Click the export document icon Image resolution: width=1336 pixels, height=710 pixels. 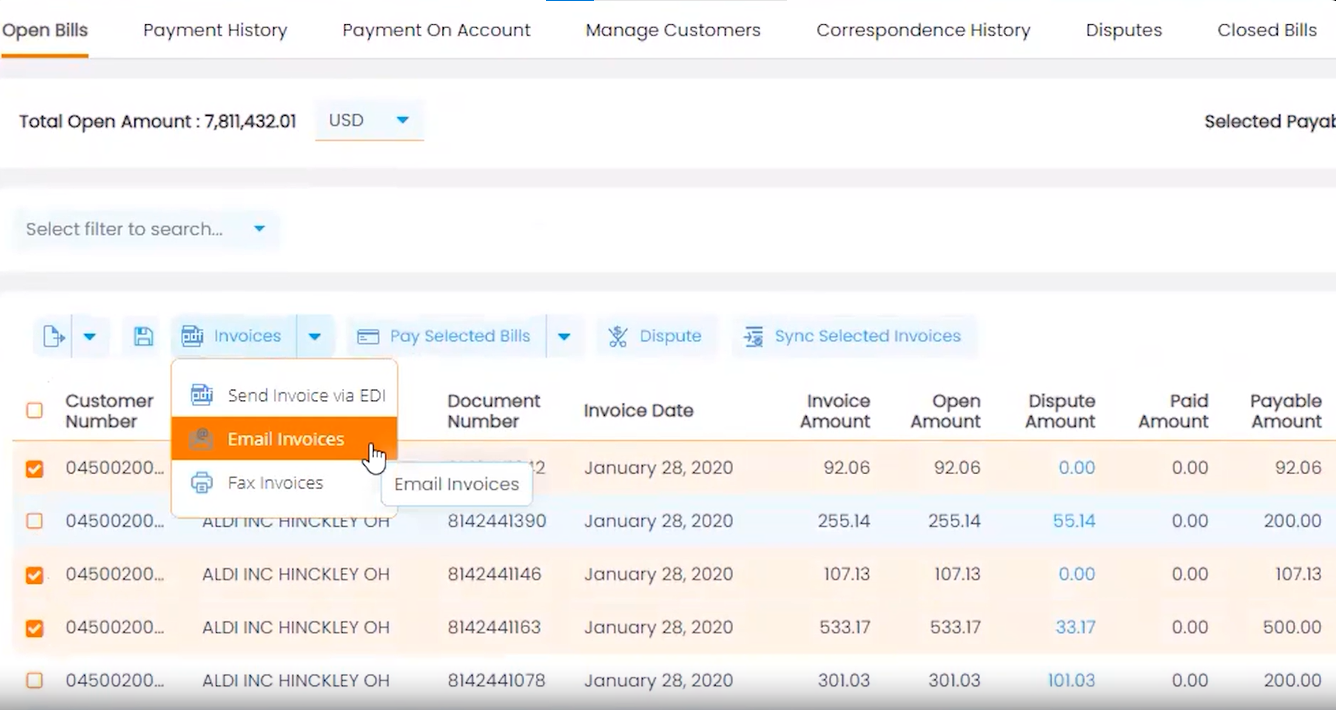coord(54,337)
